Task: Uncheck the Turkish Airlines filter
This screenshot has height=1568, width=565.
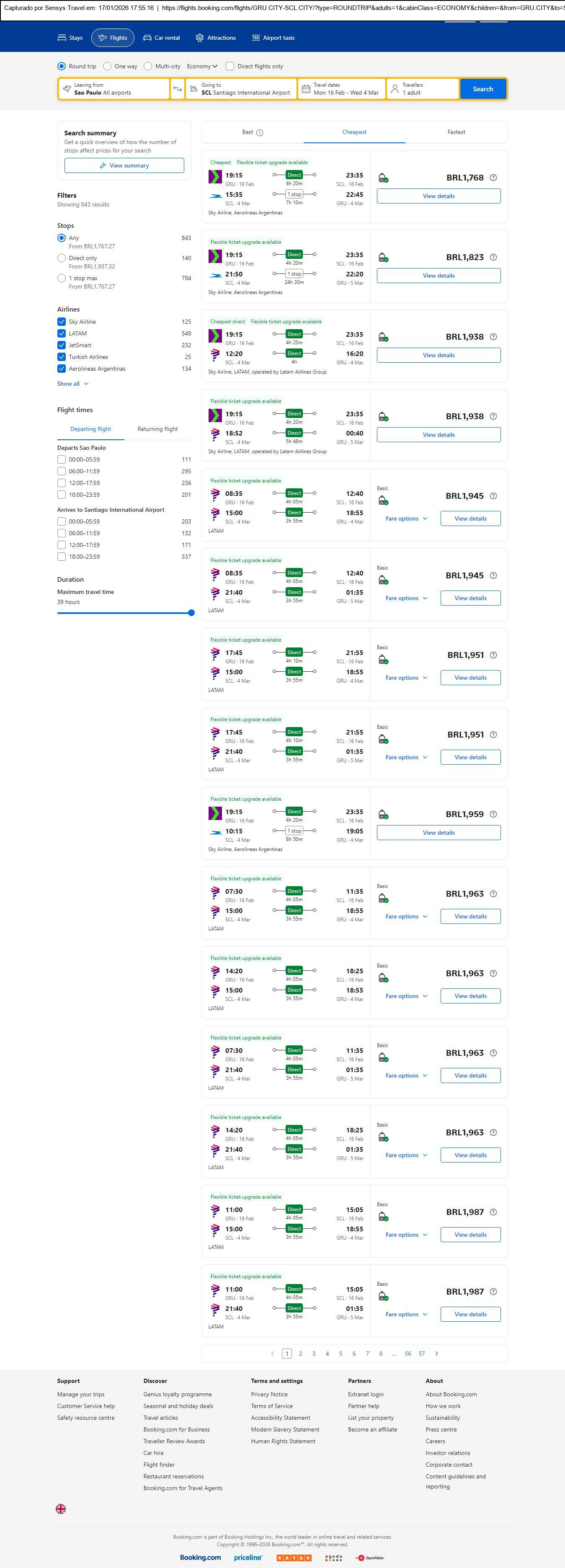Action: tap(62, 357)
